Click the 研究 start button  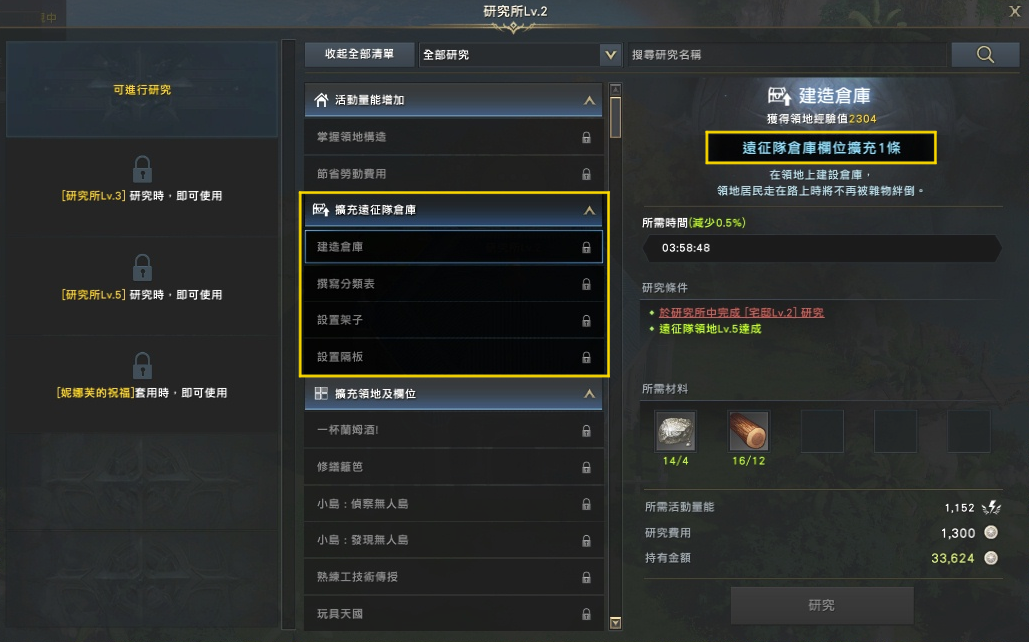click(x=822, y=605)
